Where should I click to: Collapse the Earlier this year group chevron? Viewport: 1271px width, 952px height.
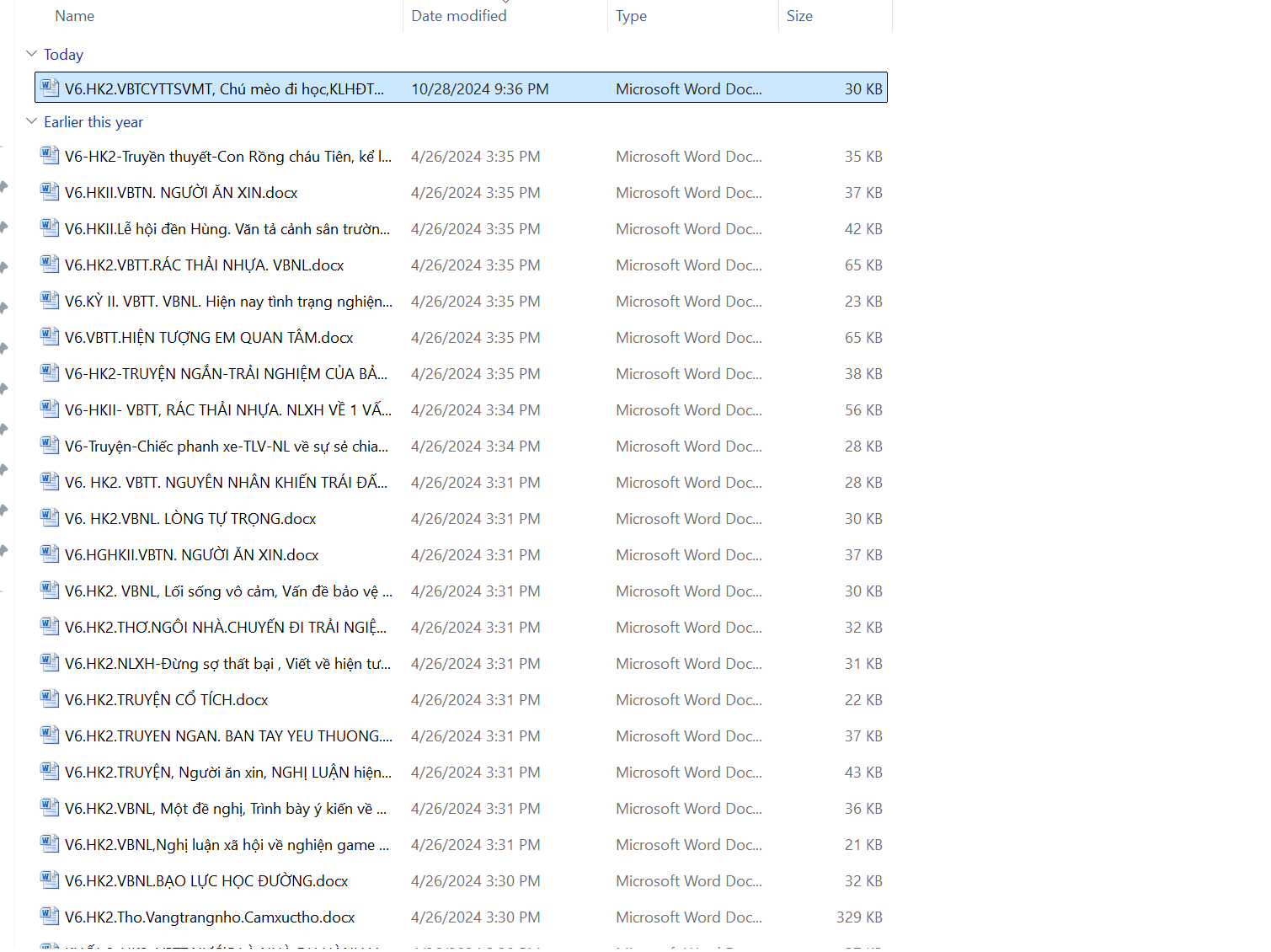pyautogui.click(x=32, y=121)
